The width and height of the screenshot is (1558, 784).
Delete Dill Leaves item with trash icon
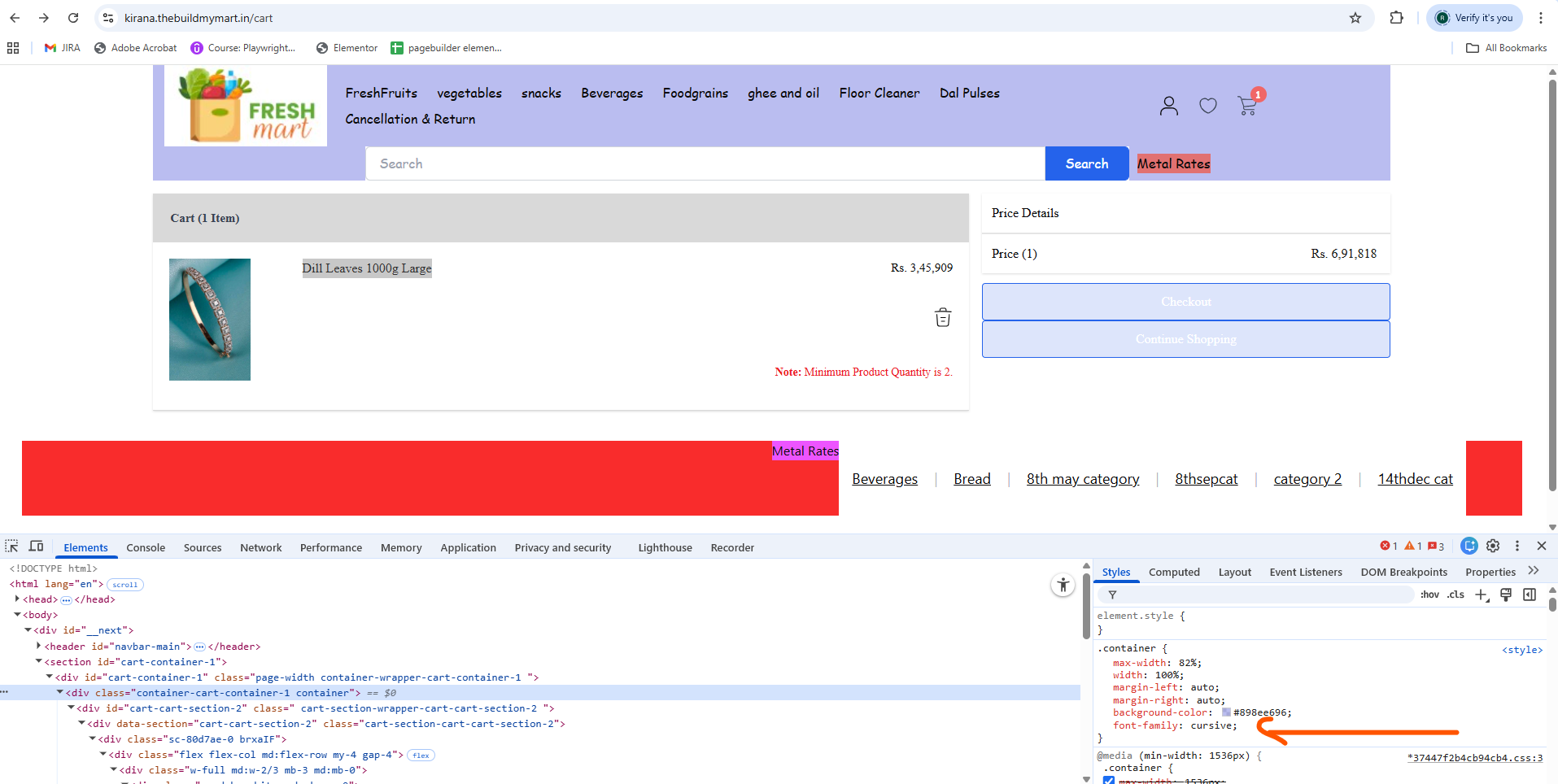pos(943,317)
